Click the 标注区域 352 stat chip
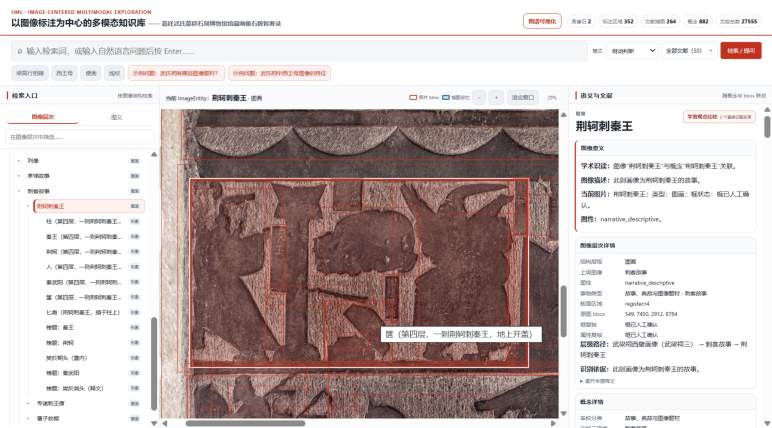Screen dimensions: 772x428 [618, 21]
